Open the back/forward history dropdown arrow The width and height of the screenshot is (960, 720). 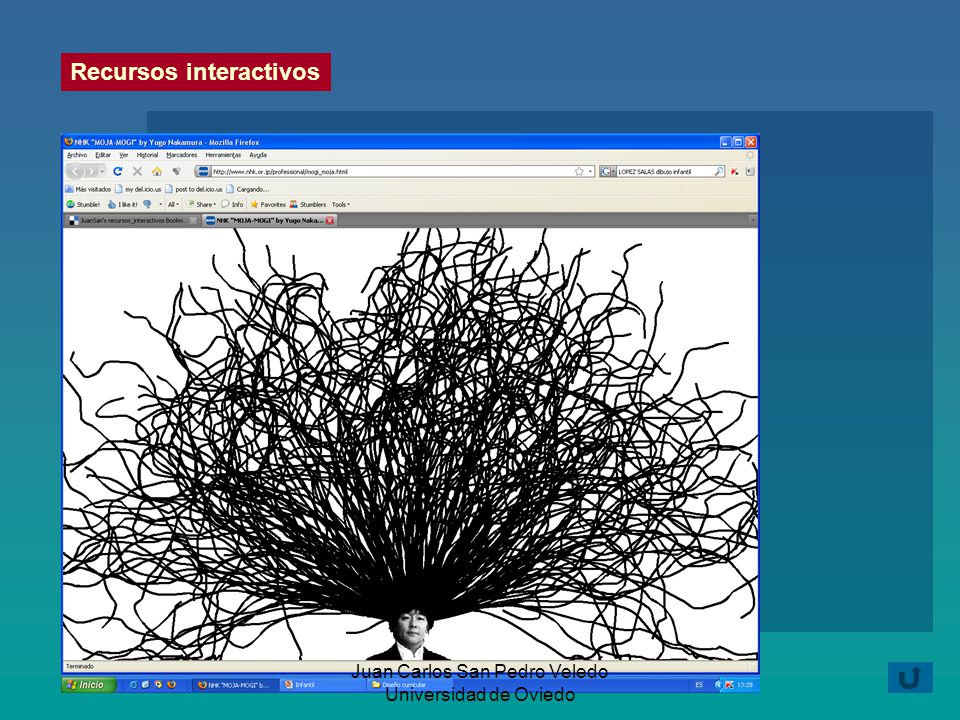pos(102,171)
